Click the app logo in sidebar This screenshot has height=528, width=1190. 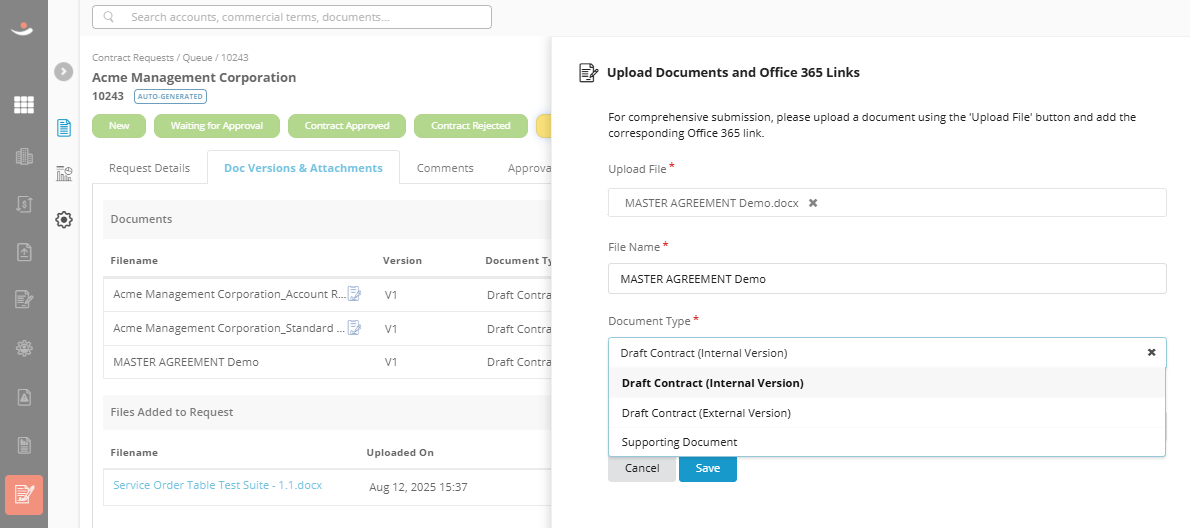coord(24,27)
